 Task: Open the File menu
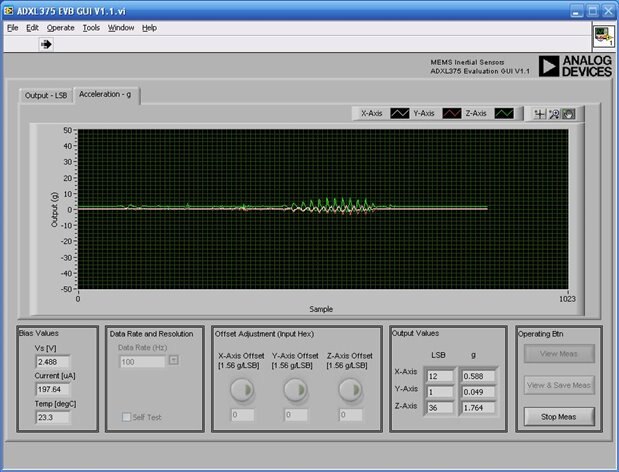[x=13, y=28]
